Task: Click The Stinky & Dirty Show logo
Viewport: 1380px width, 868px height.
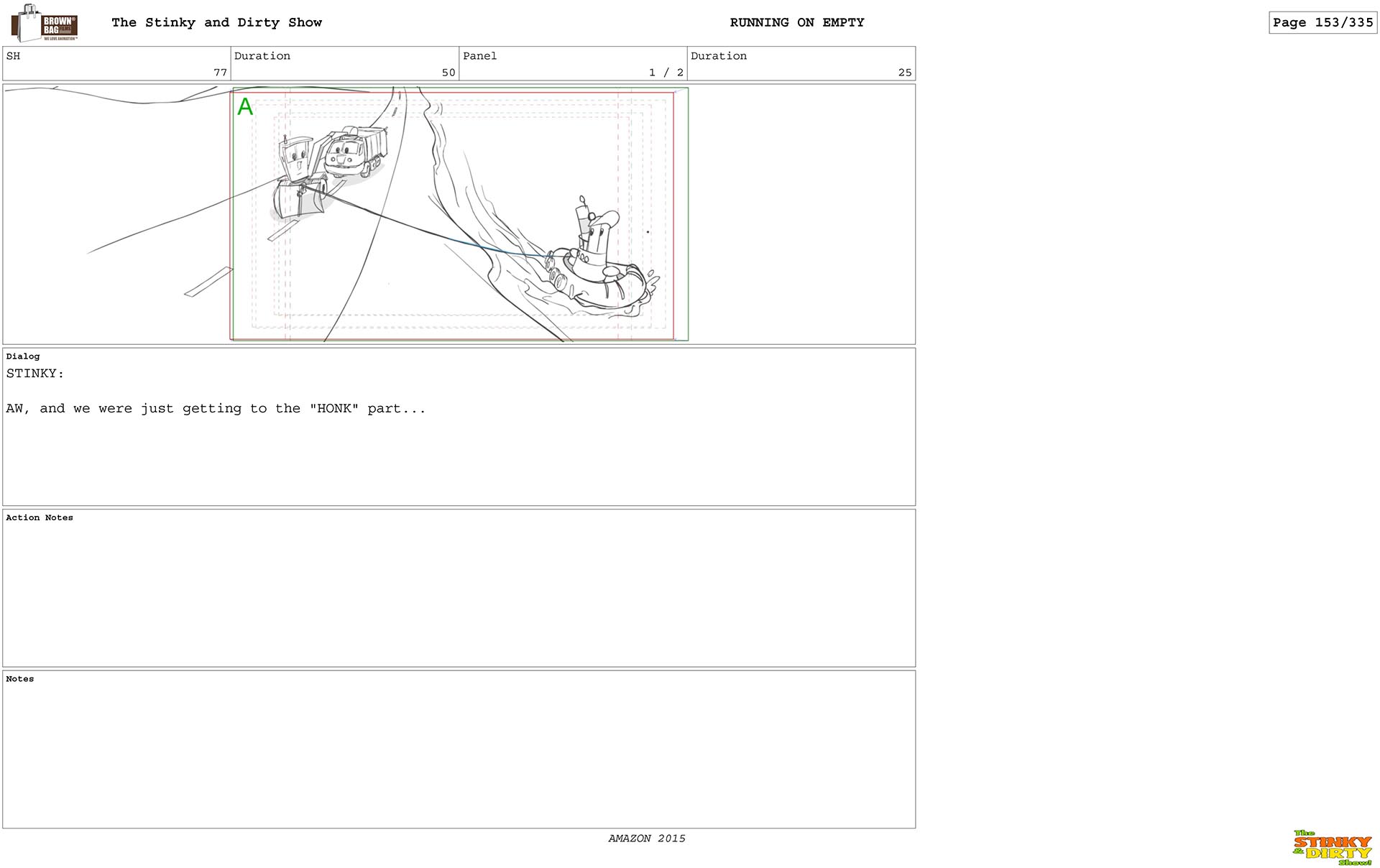Action: 1333,848
